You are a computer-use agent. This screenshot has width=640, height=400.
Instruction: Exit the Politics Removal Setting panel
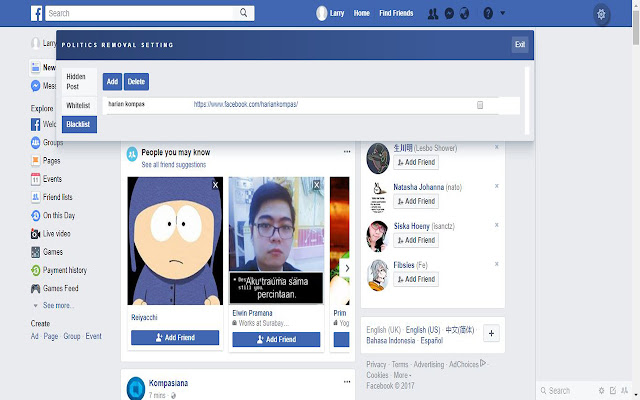tap(520, 44)
